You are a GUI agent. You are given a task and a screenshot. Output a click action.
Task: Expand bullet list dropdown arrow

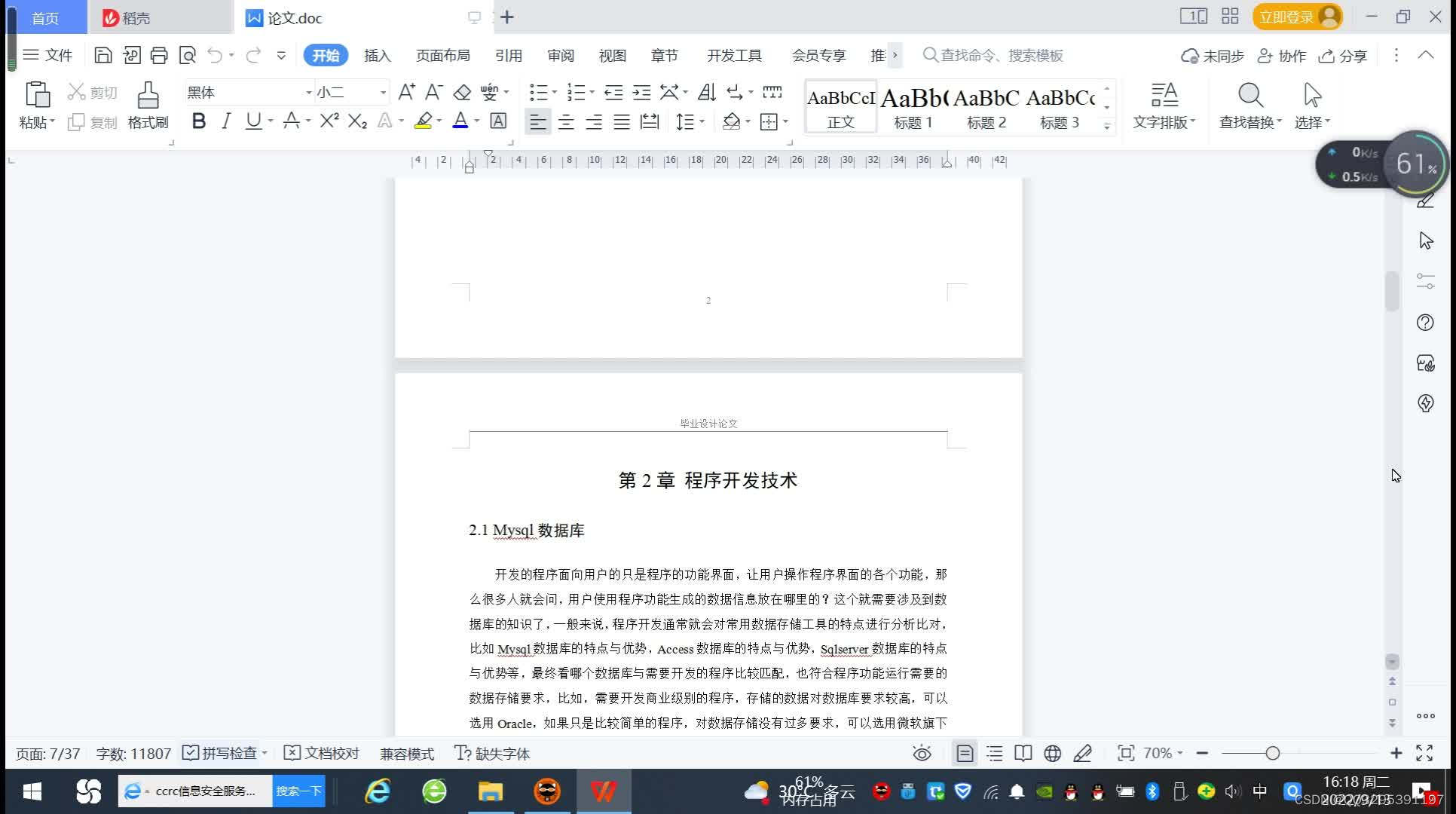(555, 92)
